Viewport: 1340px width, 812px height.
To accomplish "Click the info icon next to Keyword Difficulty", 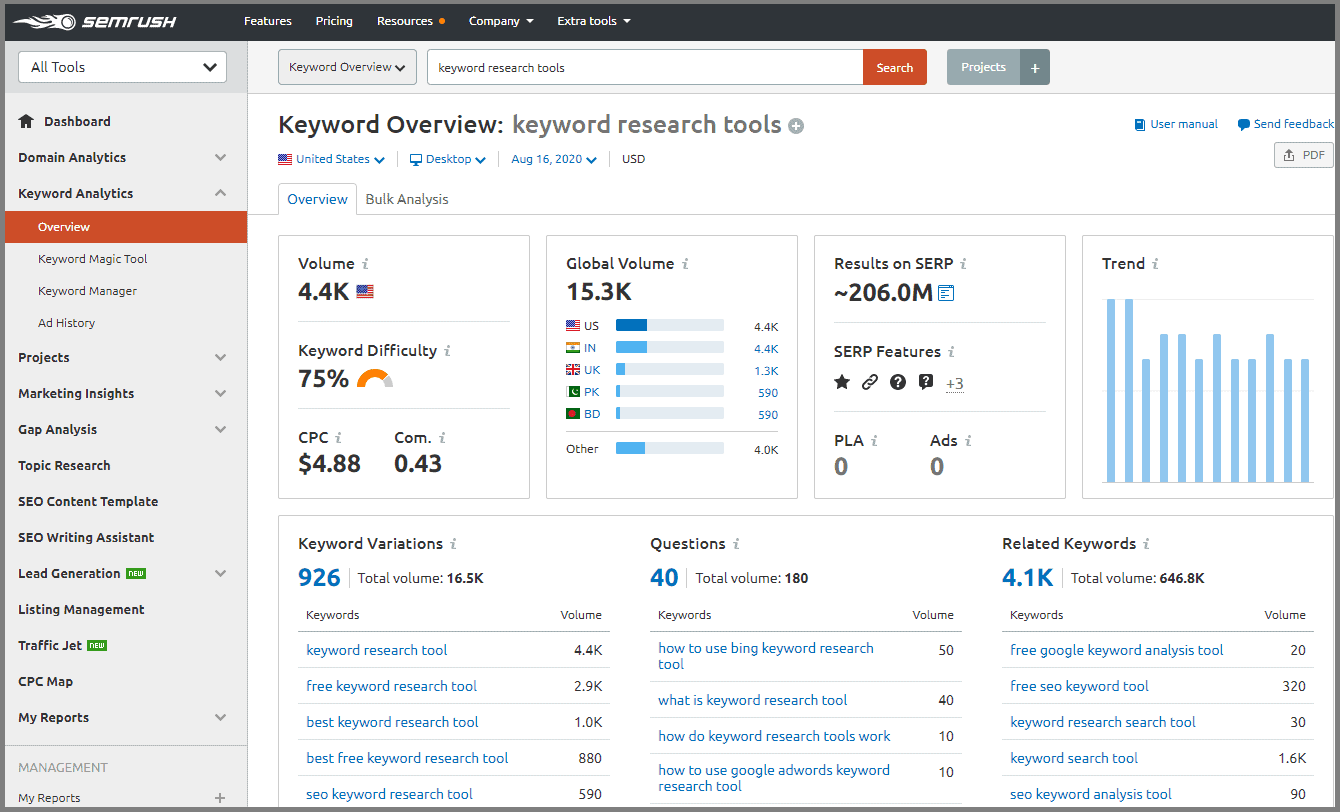I will (x=447, y=351).
